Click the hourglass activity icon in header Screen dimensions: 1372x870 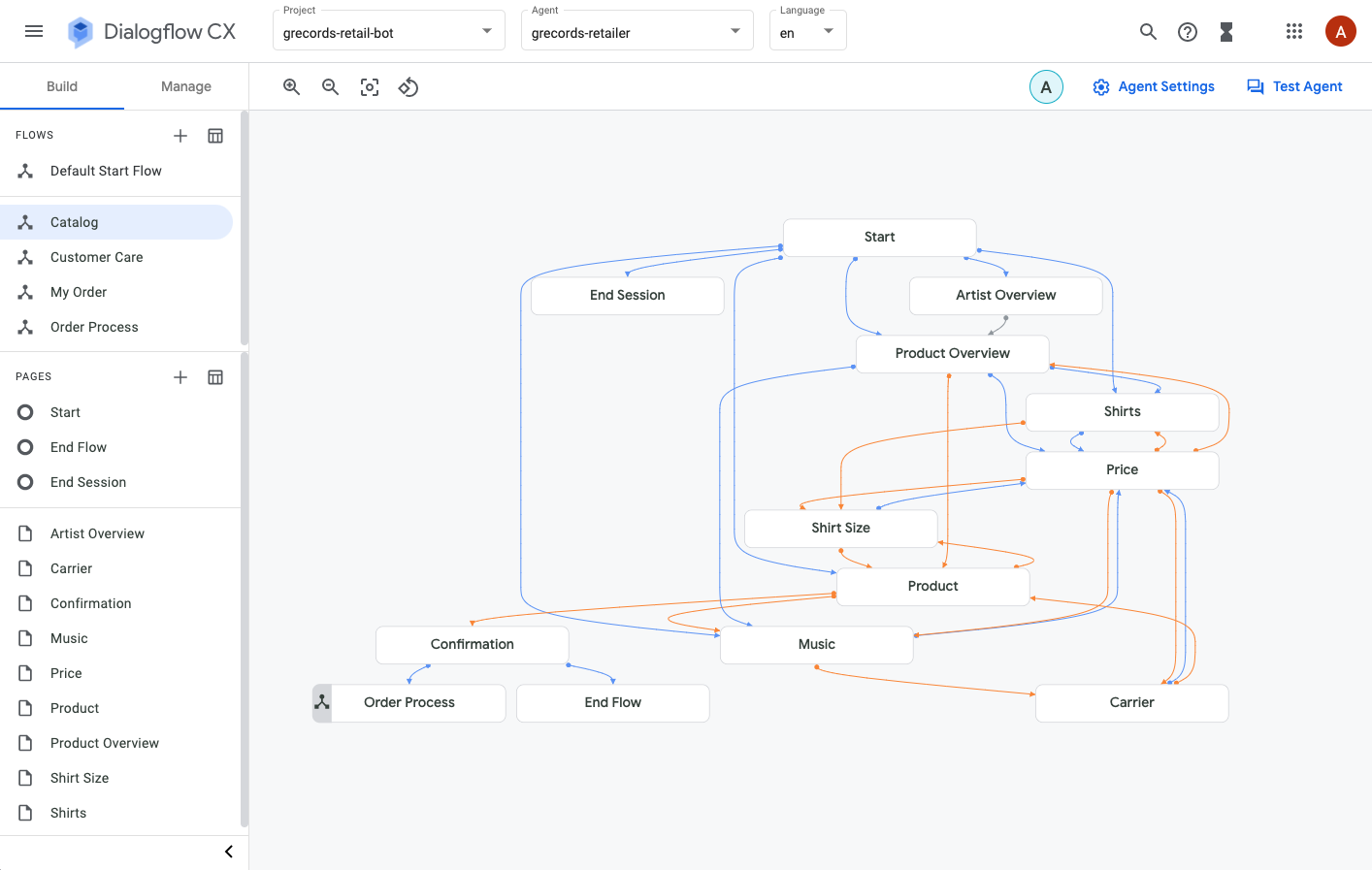1225,31
